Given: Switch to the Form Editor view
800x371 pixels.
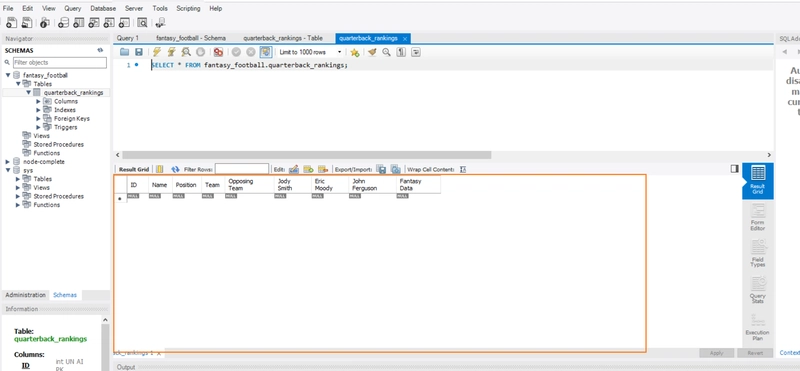Looking at the screenshot, I should tap(758, 217).
